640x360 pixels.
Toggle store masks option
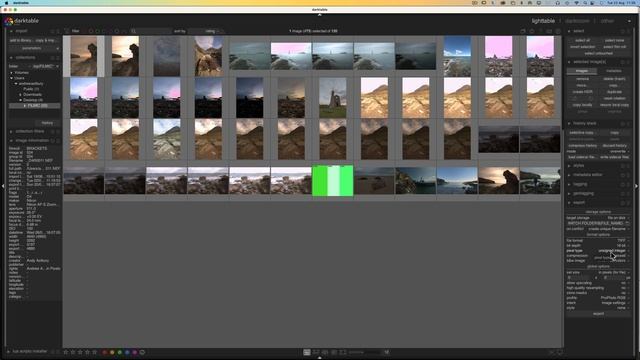tap(597, 293)
